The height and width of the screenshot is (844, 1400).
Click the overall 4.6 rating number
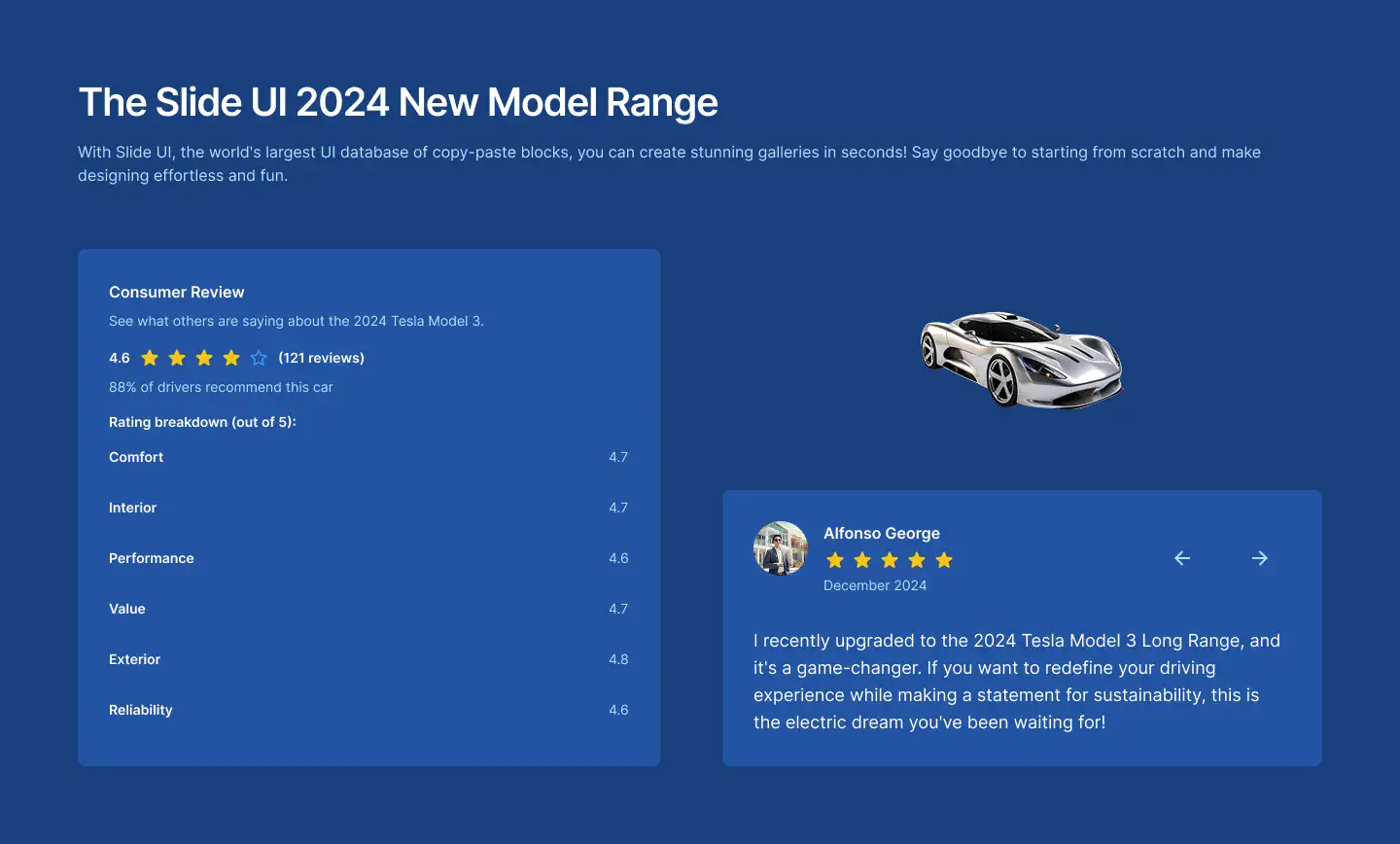pyautogui.click(x=120, y=358)
